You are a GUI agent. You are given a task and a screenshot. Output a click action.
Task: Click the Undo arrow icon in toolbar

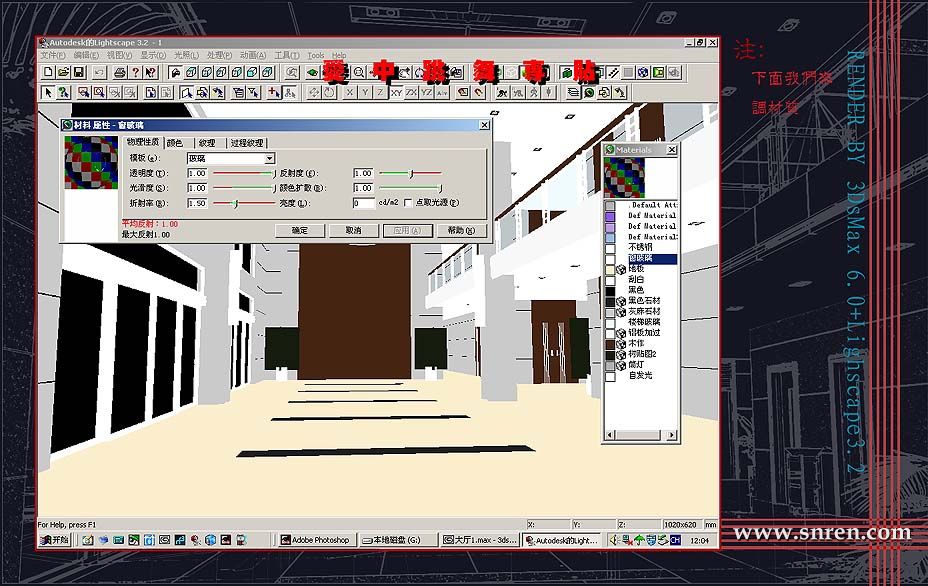(x=99, y=72)
